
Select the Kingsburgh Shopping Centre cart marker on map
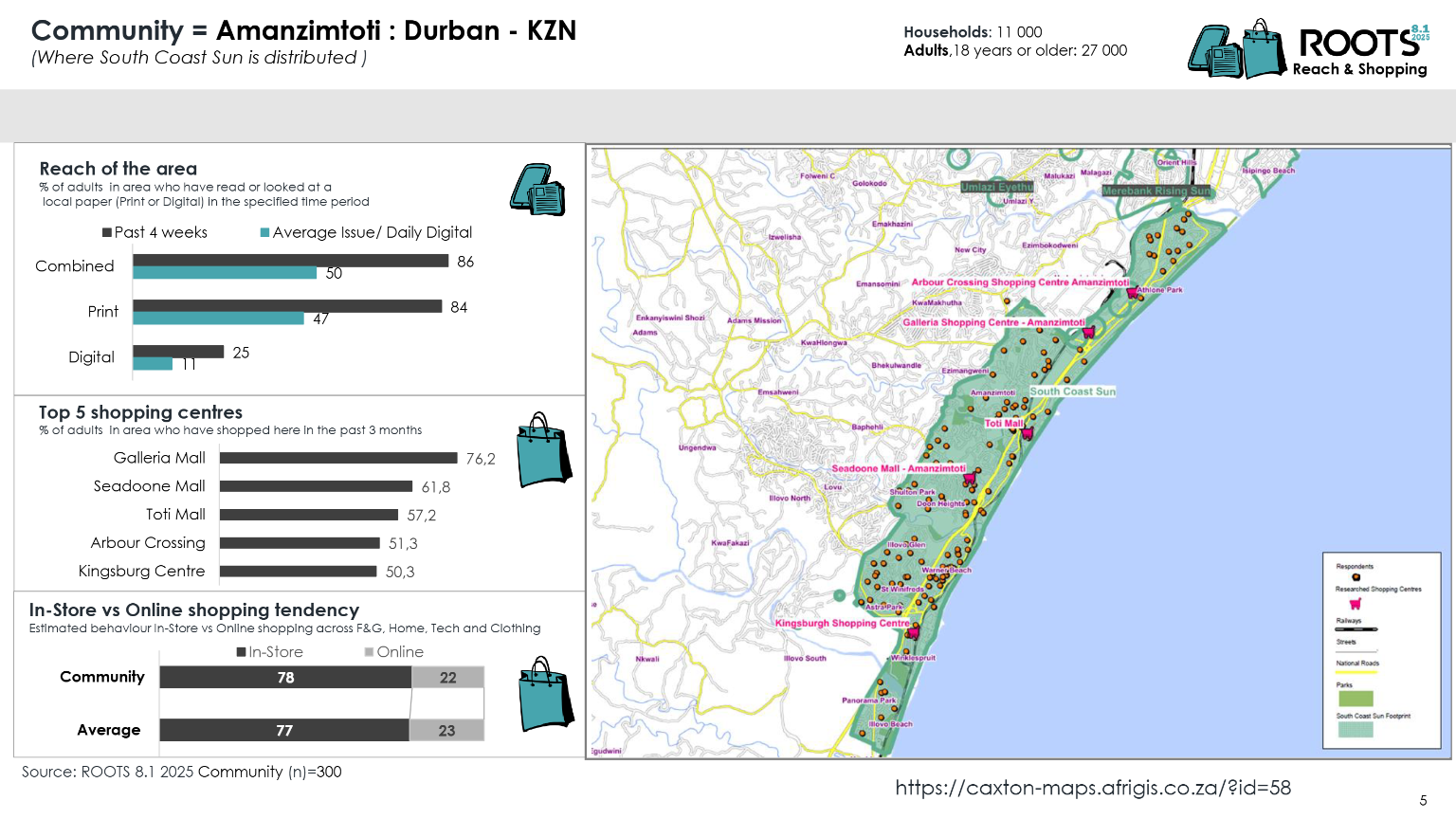[913, 632]
